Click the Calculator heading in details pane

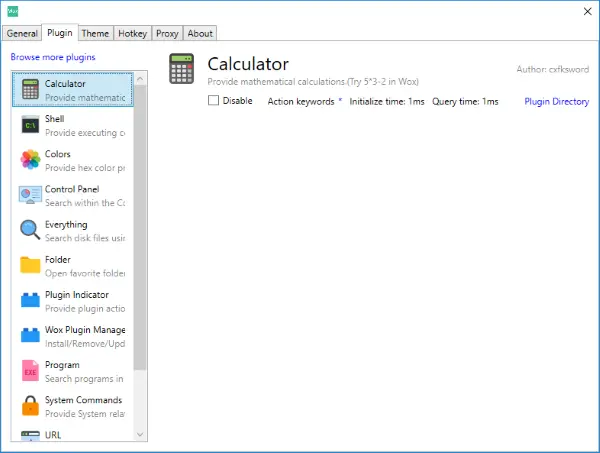pyautogui.click(x=248, y=64)
